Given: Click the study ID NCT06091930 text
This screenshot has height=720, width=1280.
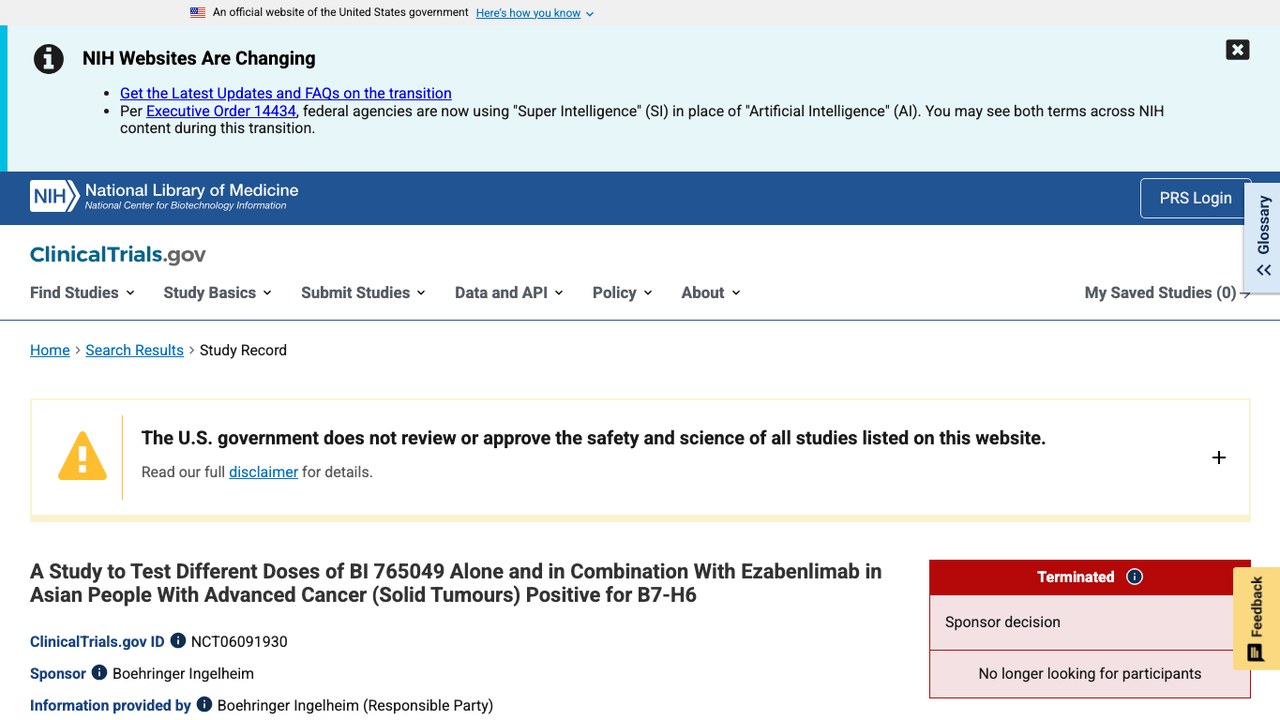Looking at the screenshot, I should click(239, 641).
